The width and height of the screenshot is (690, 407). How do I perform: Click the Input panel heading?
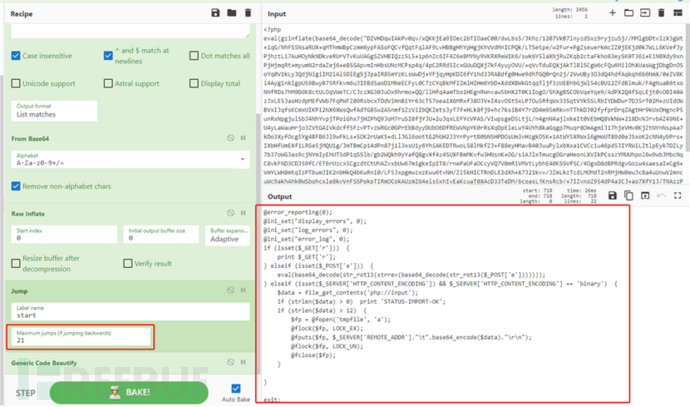coord(277,14)
